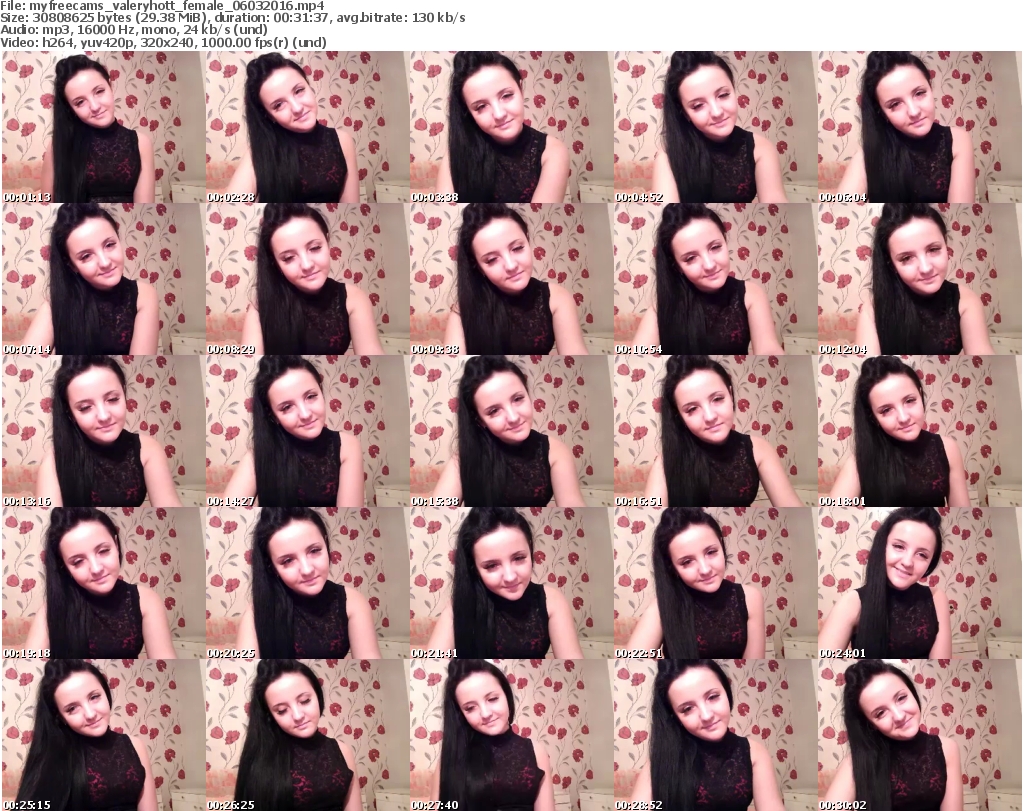Select the 00:07:14 thumbnail
The width and height of the screenshot is (1024, 811).
click(102, 280)
